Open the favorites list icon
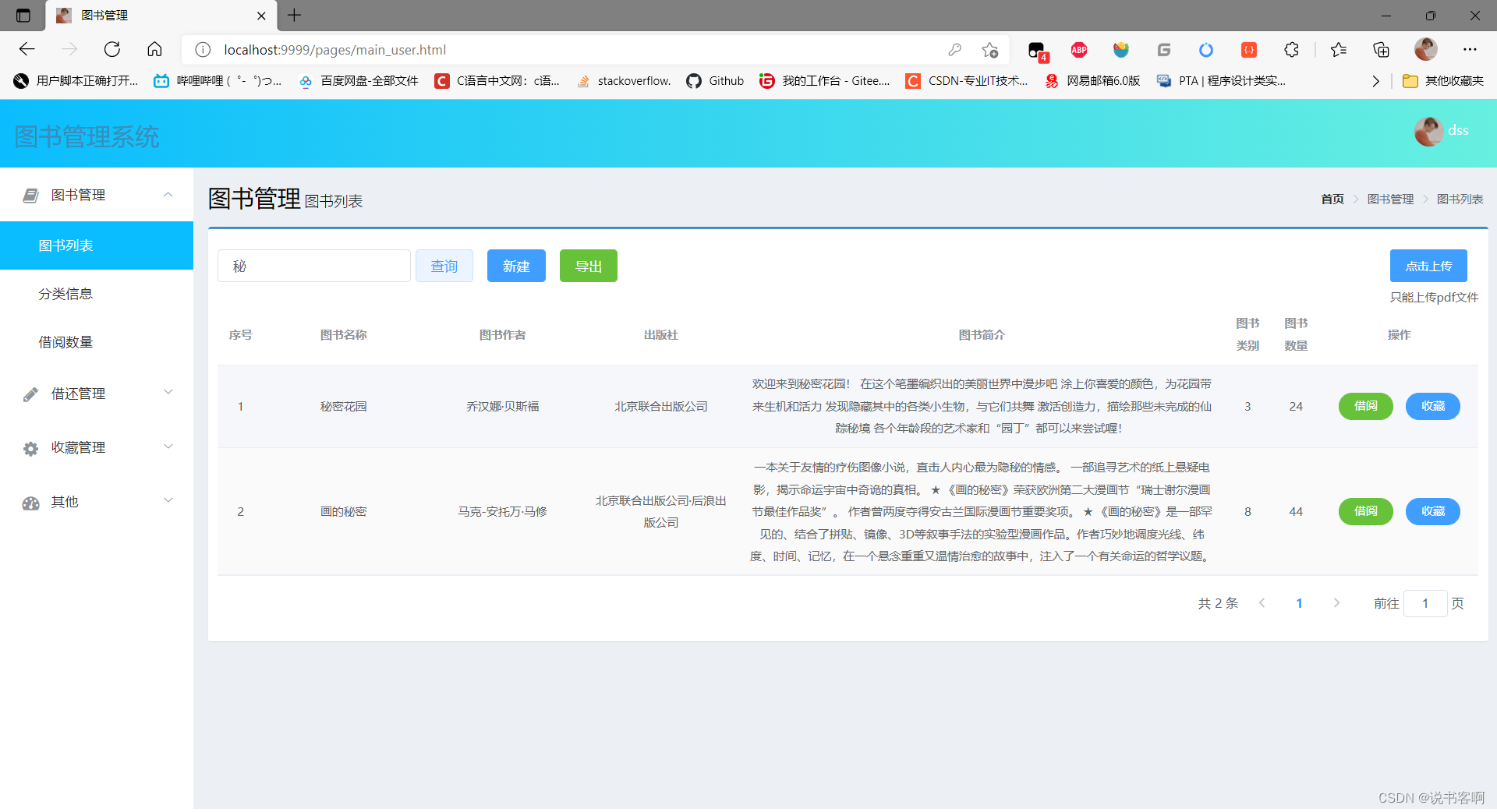 click(x=1339, y=50)
